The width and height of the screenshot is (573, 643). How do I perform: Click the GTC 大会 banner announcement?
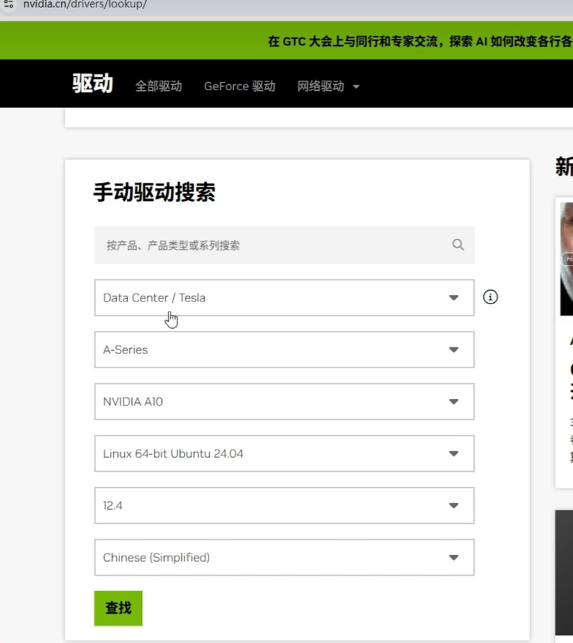coord(420,41)
